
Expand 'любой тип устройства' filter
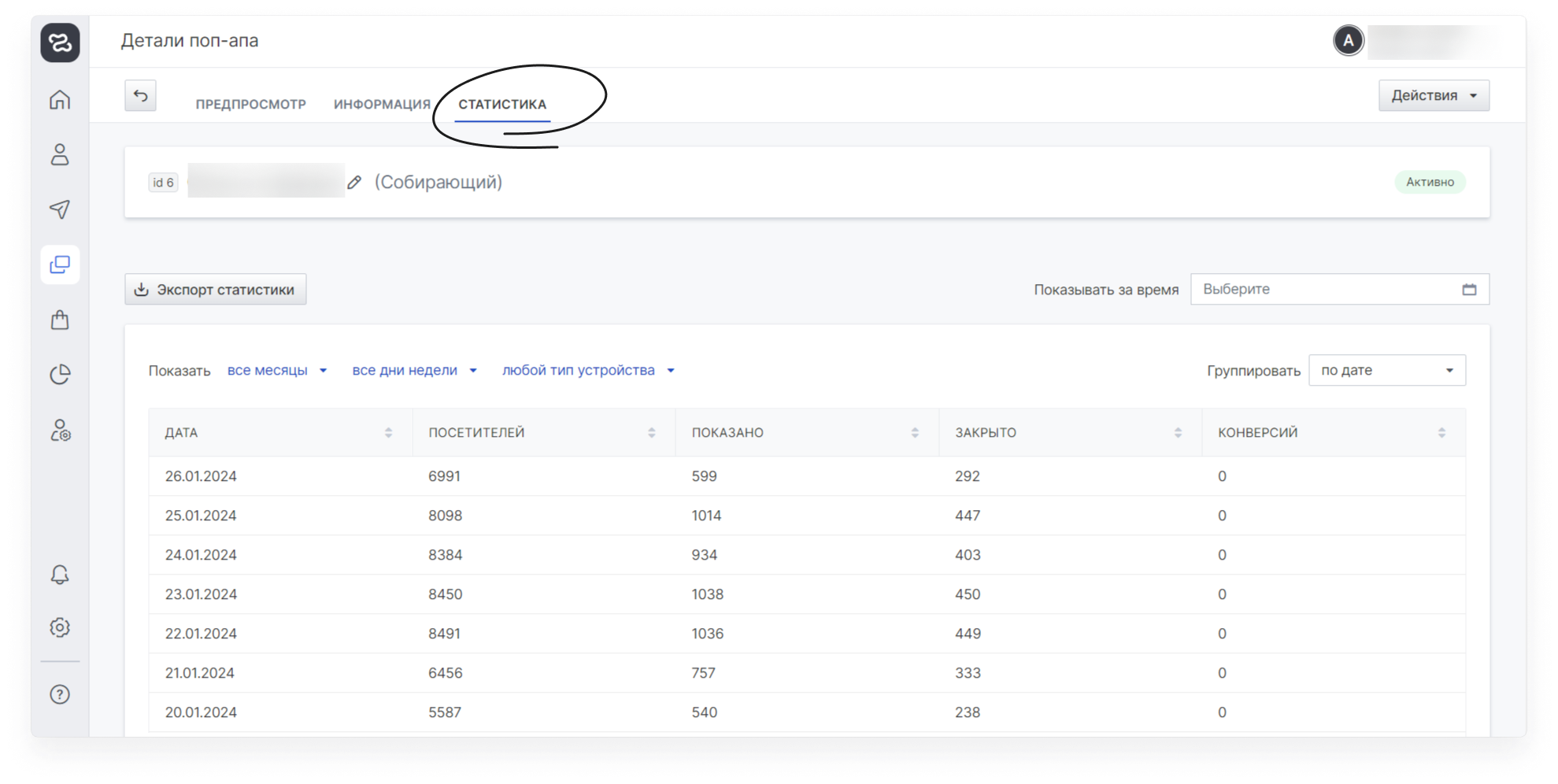588,370
